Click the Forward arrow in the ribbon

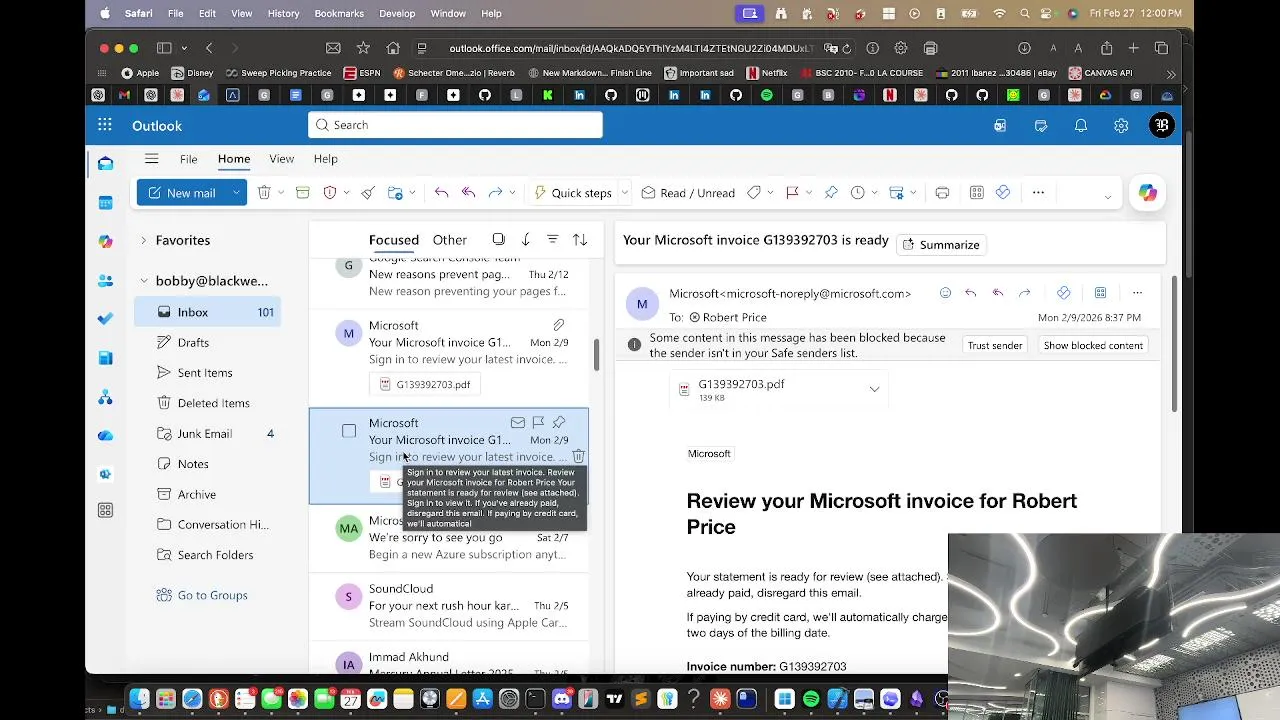(x=495, y=193)
